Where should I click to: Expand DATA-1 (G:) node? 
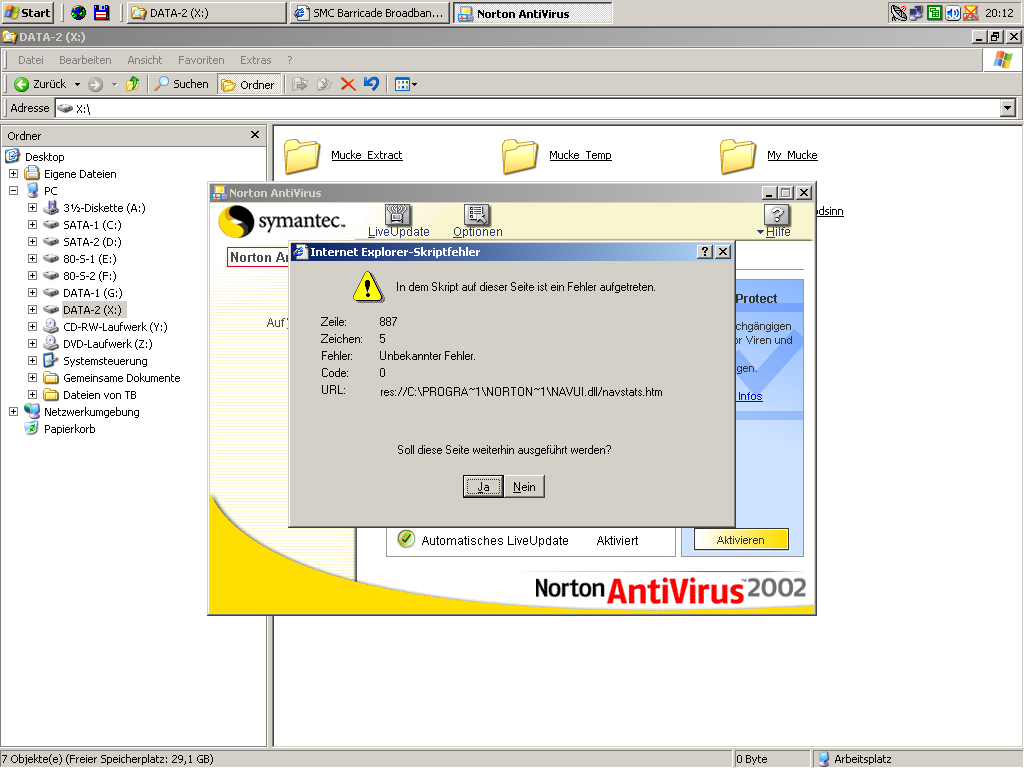click(x=32, y=293)
